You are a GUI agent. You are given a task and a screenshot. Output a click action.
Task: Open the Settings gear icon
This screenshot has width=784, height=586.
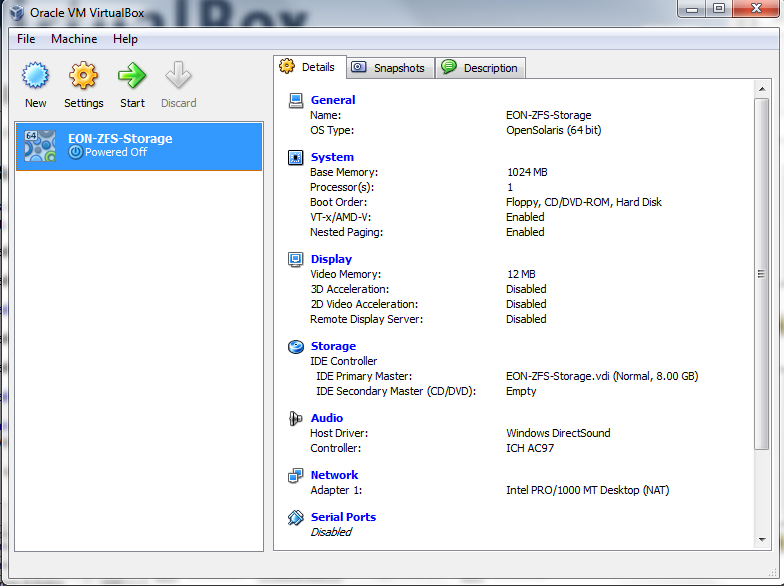83,76
